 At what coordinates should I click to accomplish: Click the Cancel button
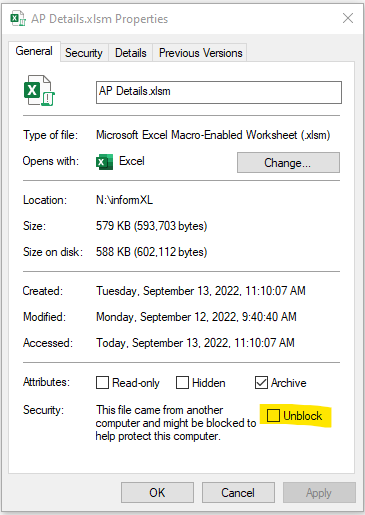coord(238,492)
